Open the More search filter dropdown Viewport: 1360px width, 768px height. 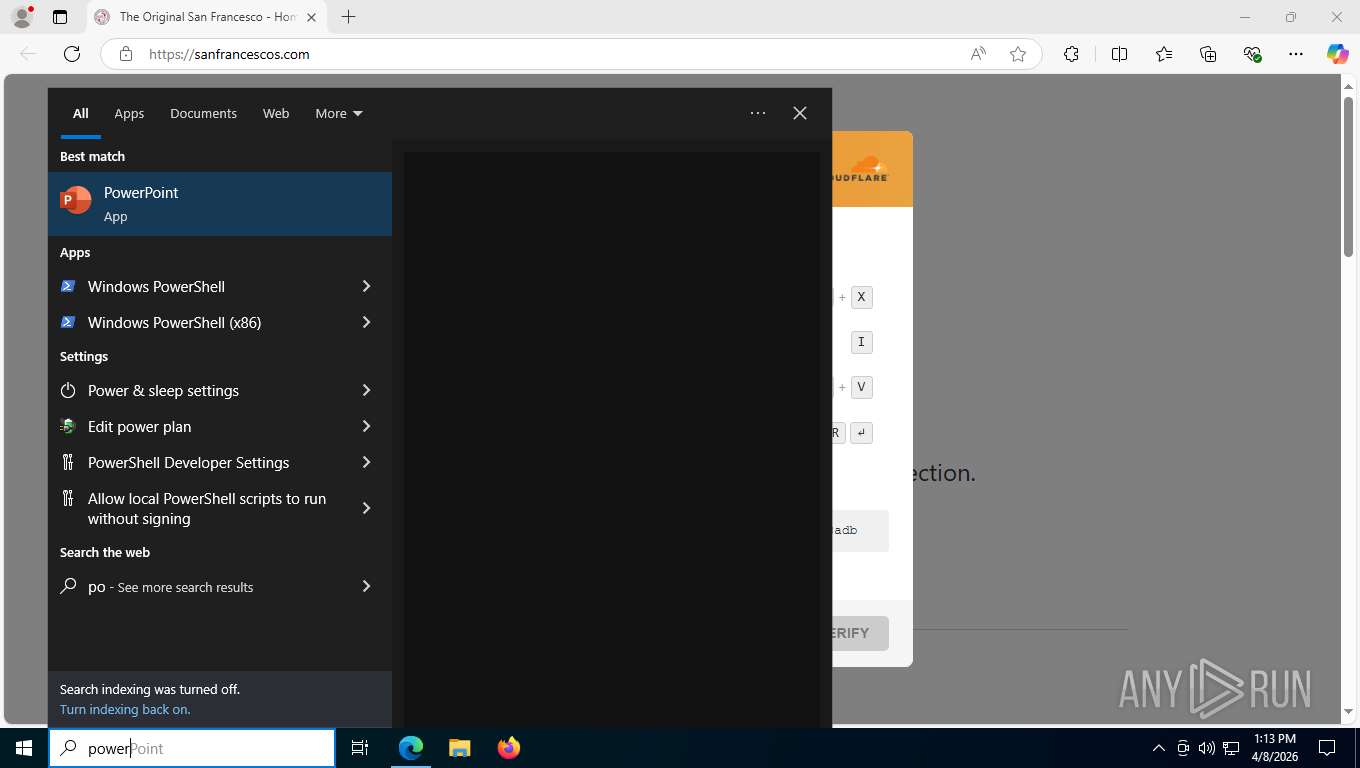point(338,114)
